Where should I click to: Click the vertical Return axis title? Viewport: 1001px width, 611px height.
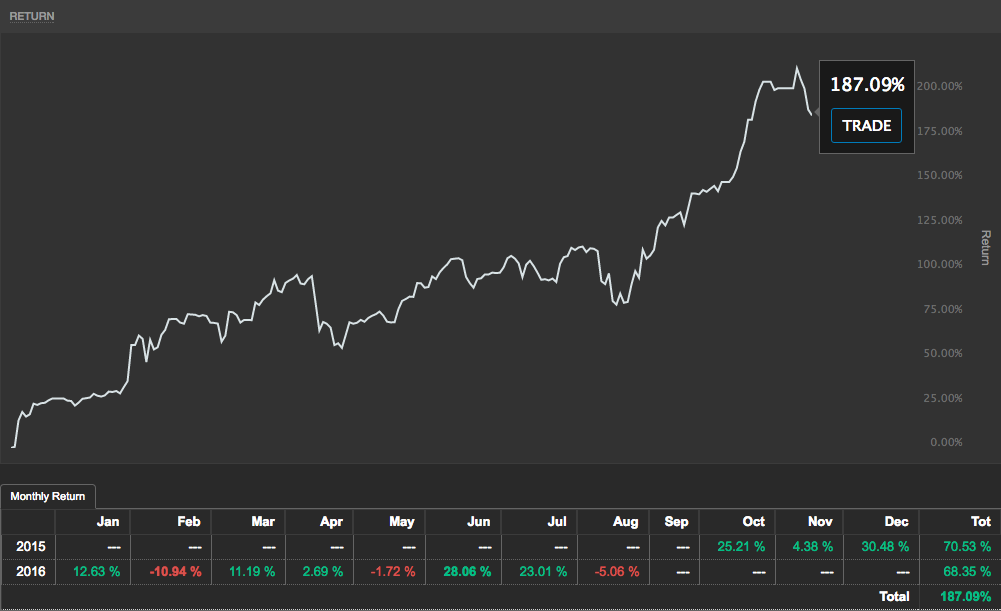pos(985,247)
